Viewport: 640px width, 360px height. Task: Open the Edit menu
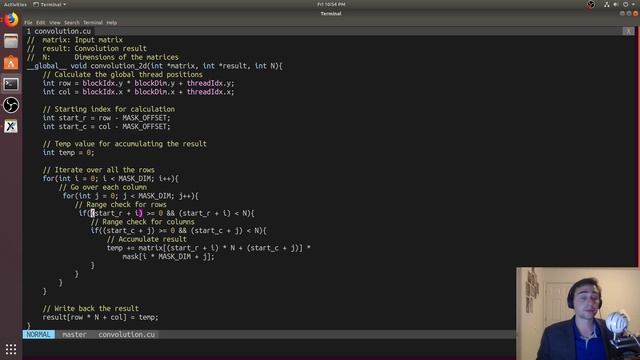40,23
